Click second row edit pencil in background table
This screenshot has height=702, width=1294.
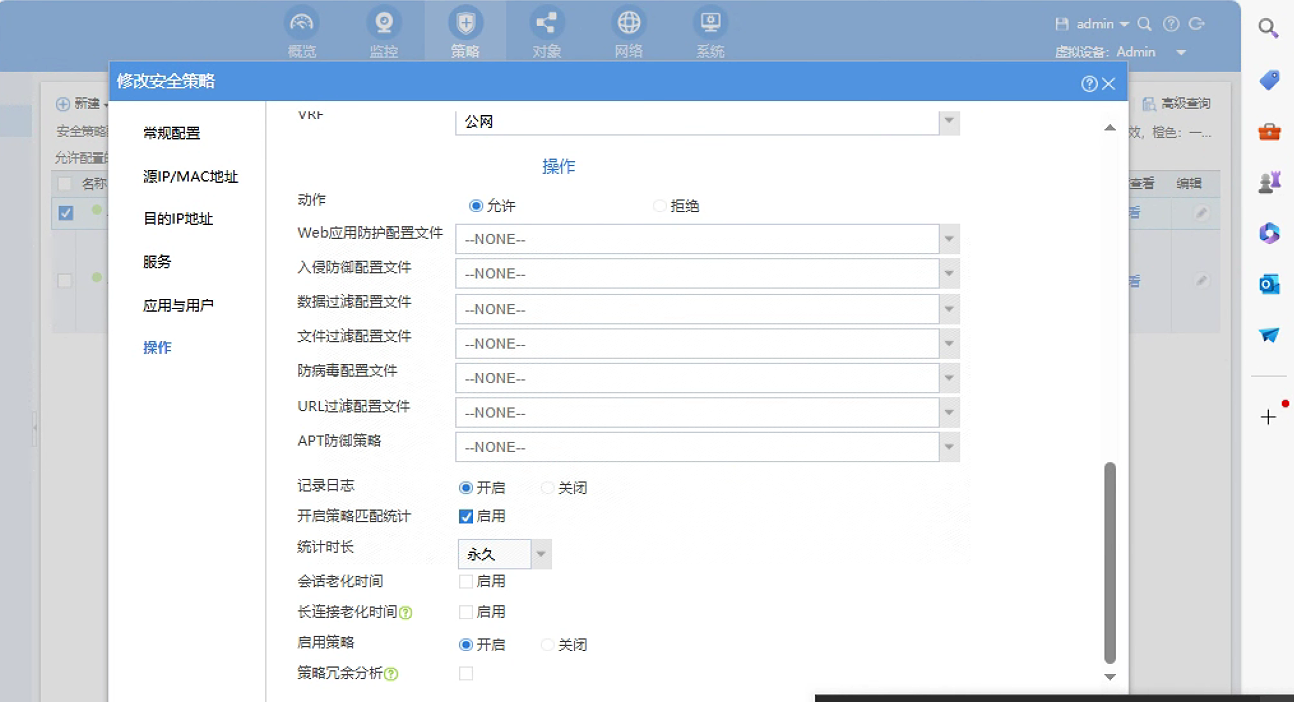coord(1201,281)
